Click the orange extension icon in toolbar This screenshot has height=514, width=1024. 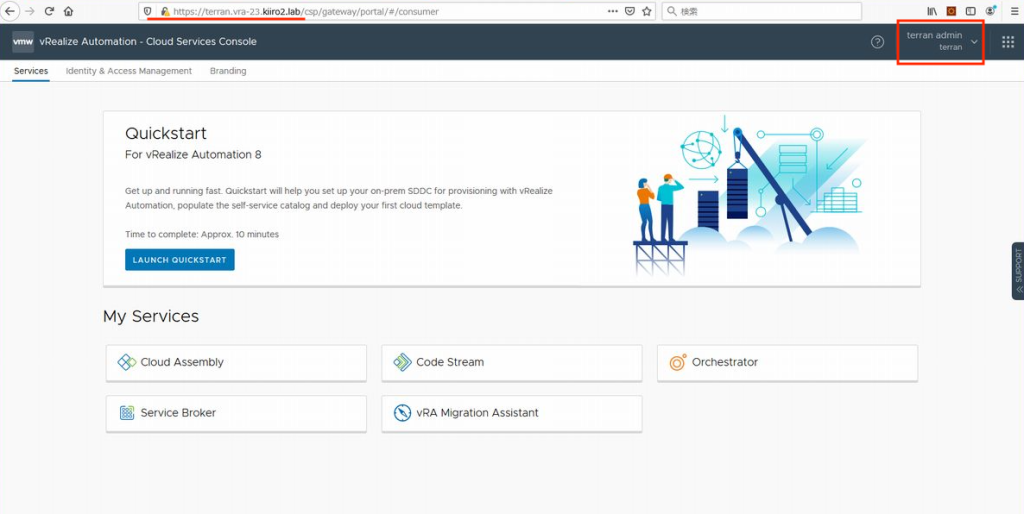pos(952,11)
